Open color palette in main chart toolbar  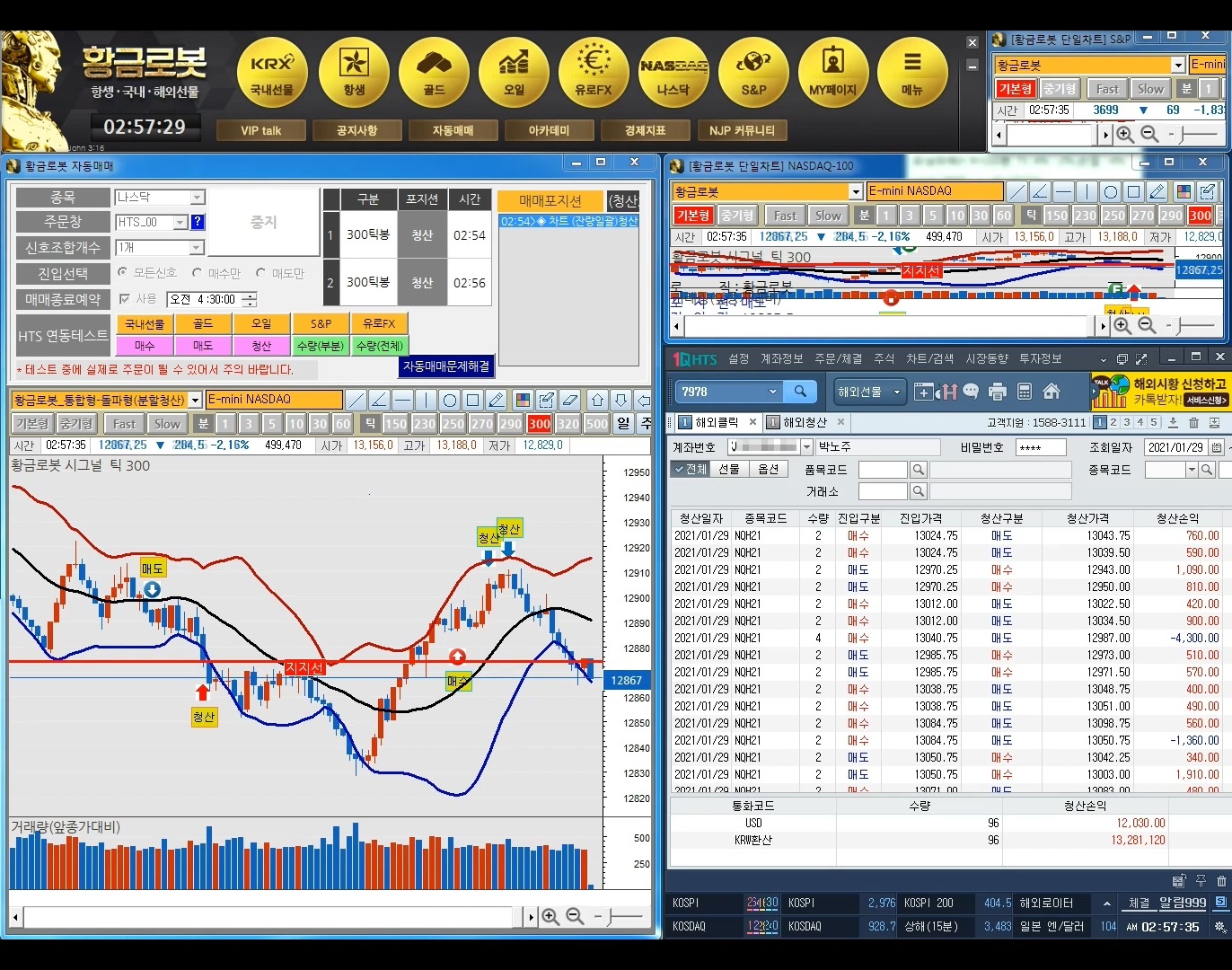tap(523, 400)
